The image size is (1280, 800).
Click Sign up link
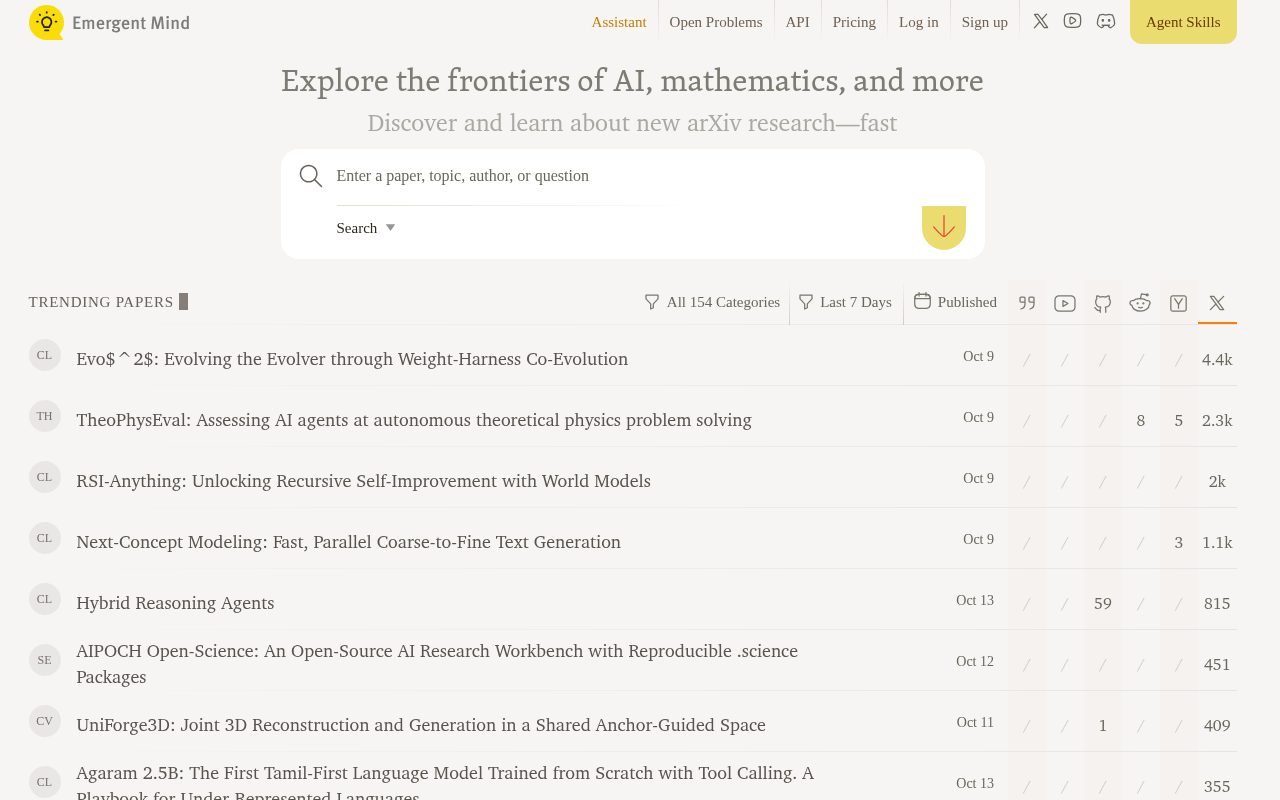[x=985, y=22]
